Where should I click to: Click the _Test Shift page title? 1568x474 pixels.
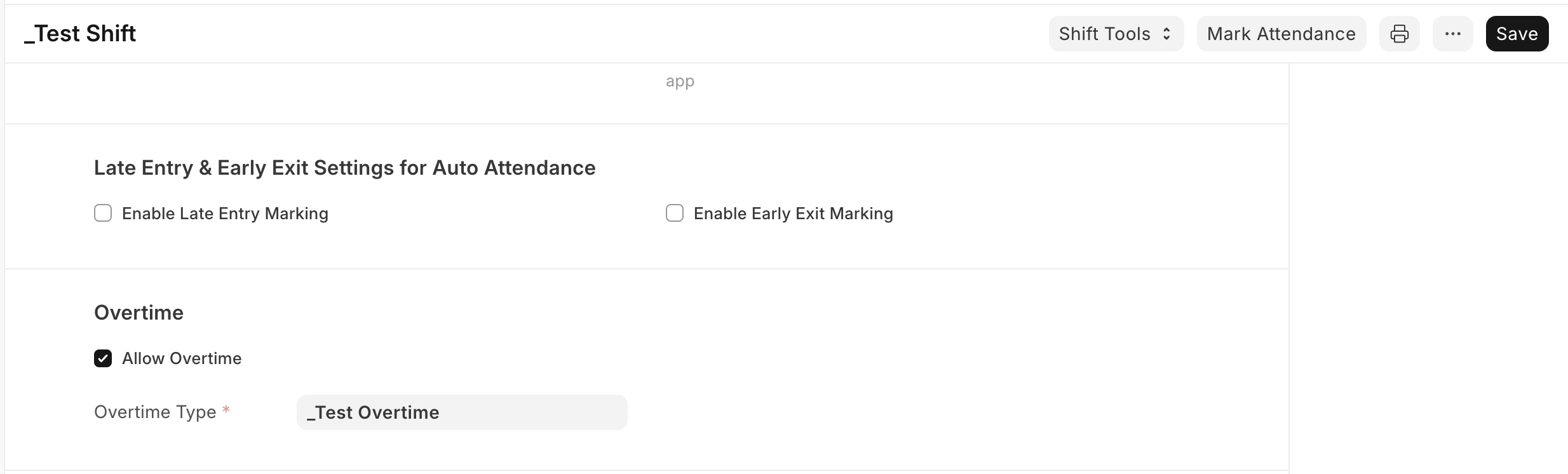tap(80, 34)
